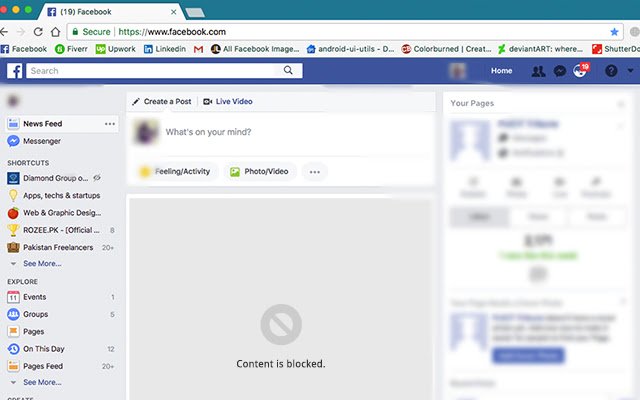Click the Create a Post tab
This screenshot has width=640, height=400.
click(162, 102)
